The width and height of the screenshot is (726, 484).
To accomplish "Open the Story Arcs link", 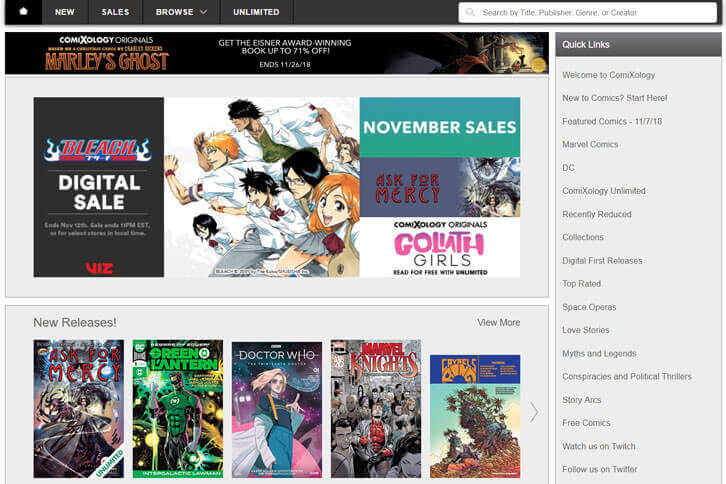I will (x=582, y=400).
